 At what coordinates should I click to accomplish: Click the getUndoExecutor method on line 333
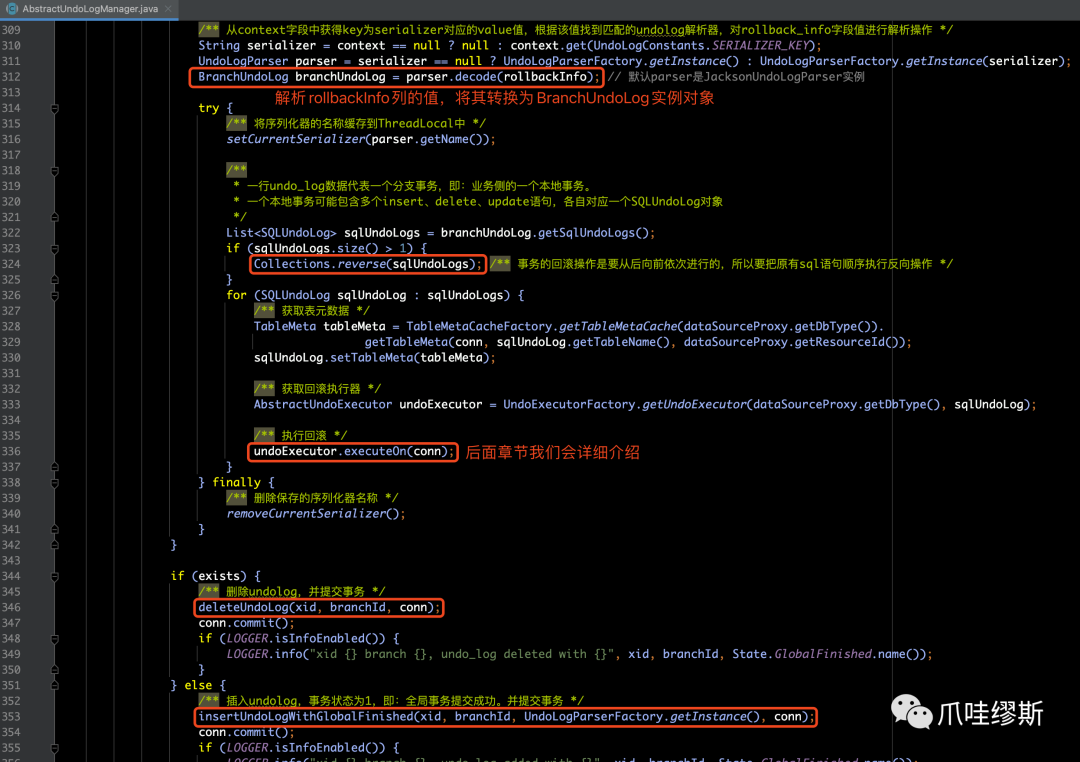[694, 404]
